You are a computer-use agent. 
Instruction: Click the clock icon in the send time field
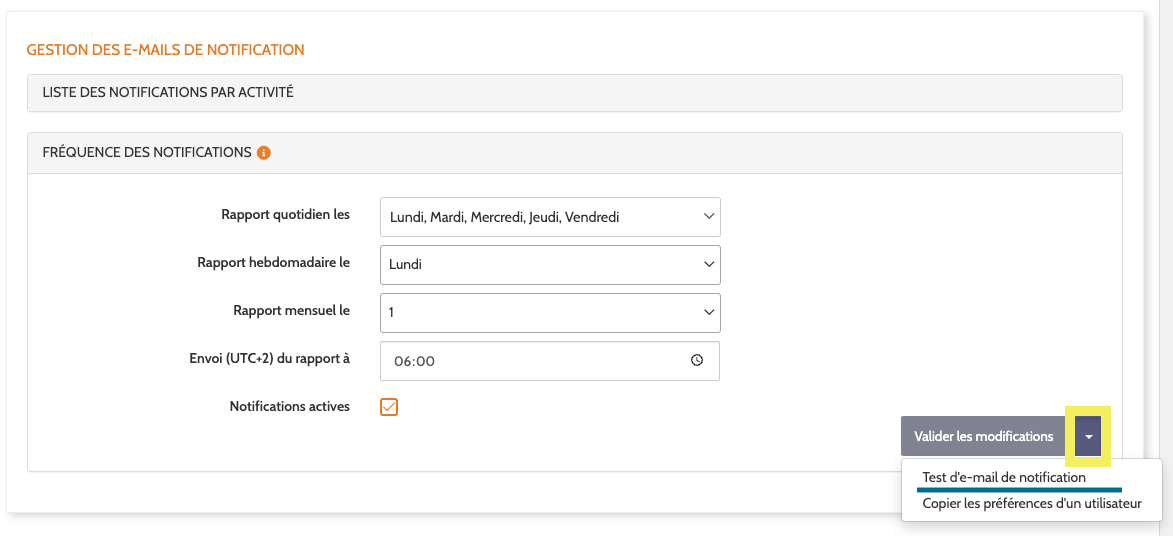696,360
